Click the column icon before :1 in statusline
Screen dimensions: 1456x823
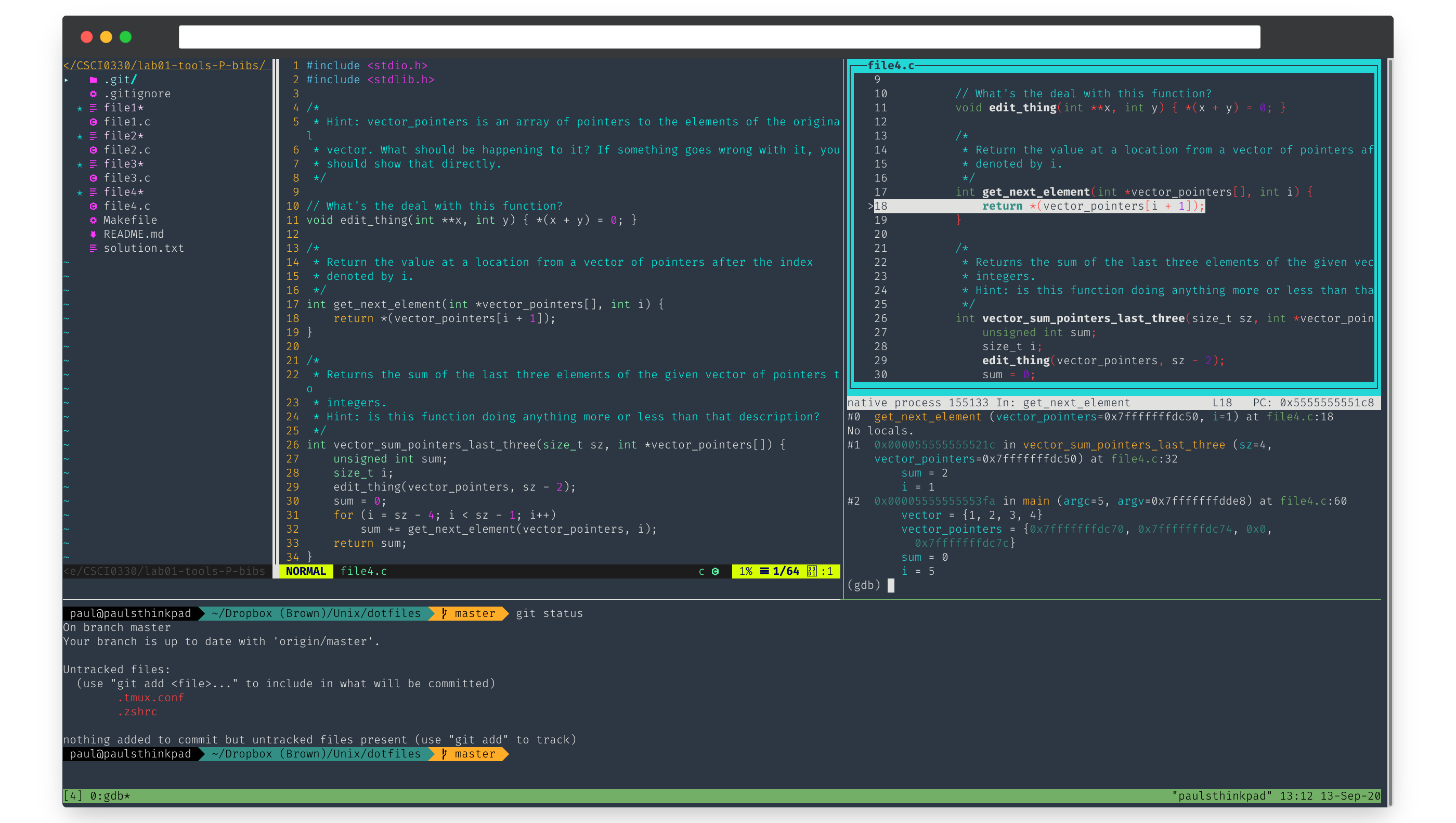pos(812,571)
